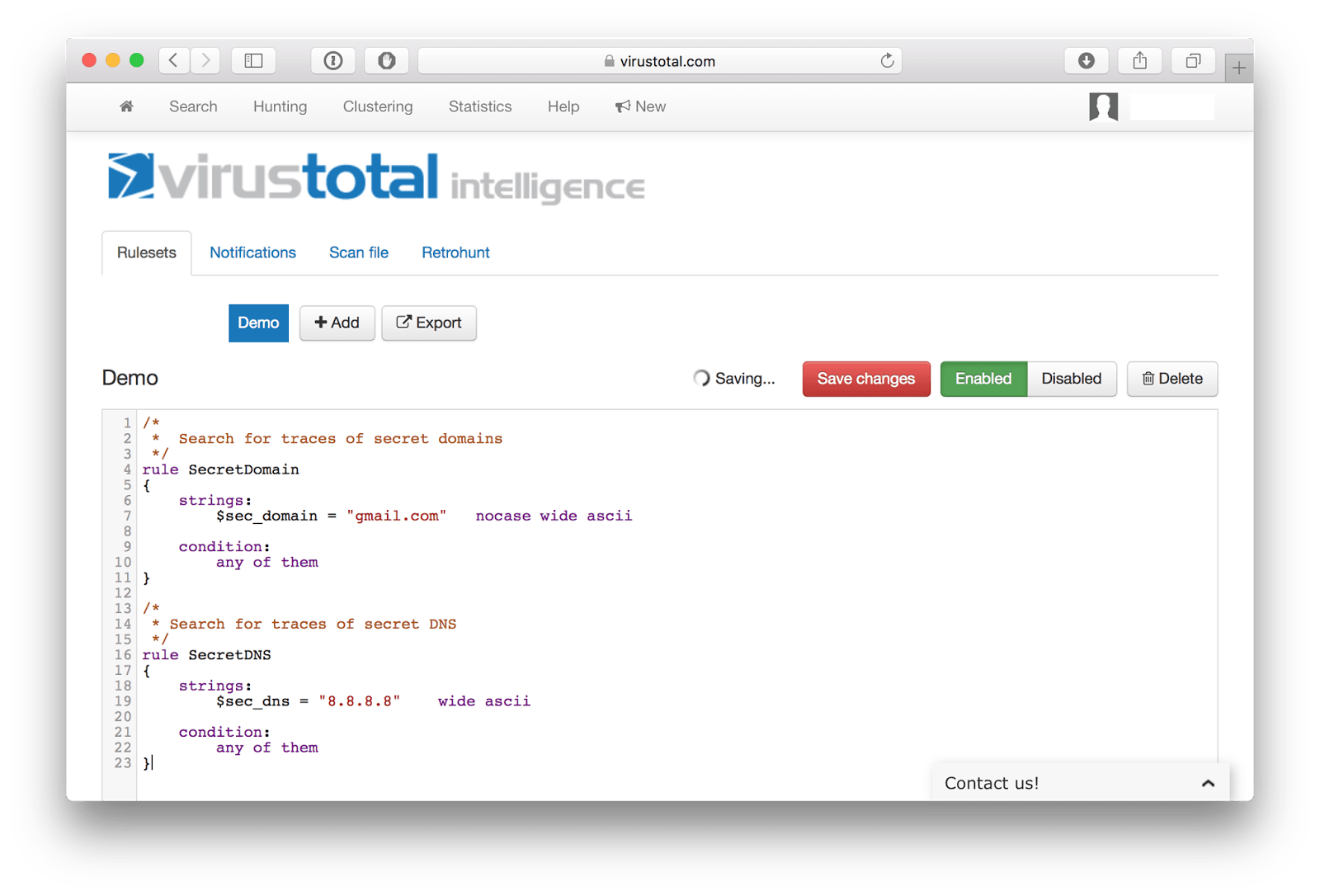Screen dimensions: 1320x896
Task: Switch to the Retrohunt tab
Action: pos(455,252)
